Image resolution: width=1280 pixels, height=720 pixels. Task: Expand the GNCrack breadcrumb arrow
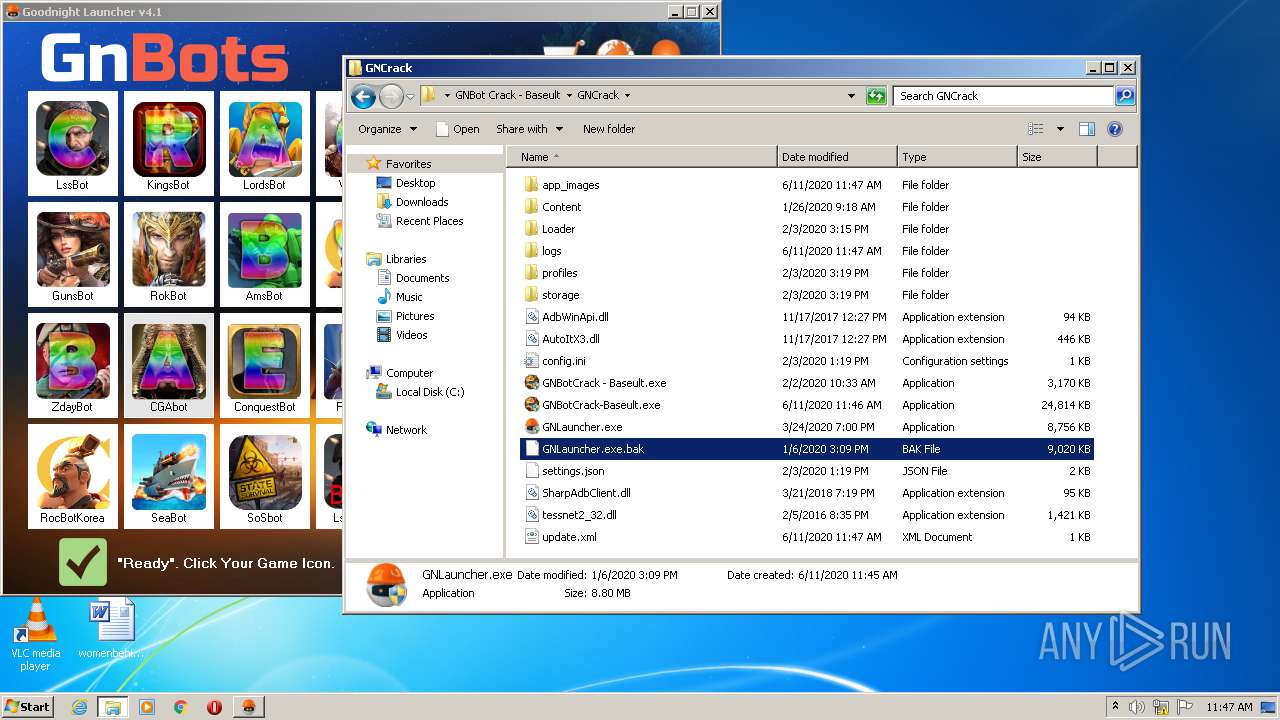[627, 96]
